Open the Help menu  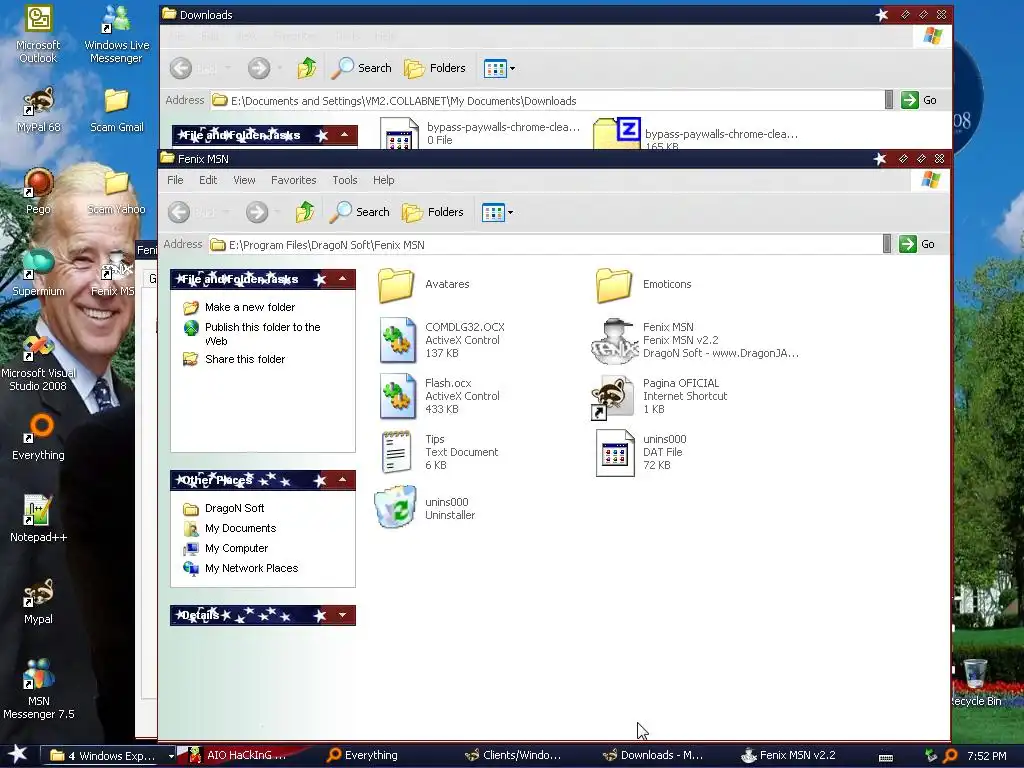point(383,180)
